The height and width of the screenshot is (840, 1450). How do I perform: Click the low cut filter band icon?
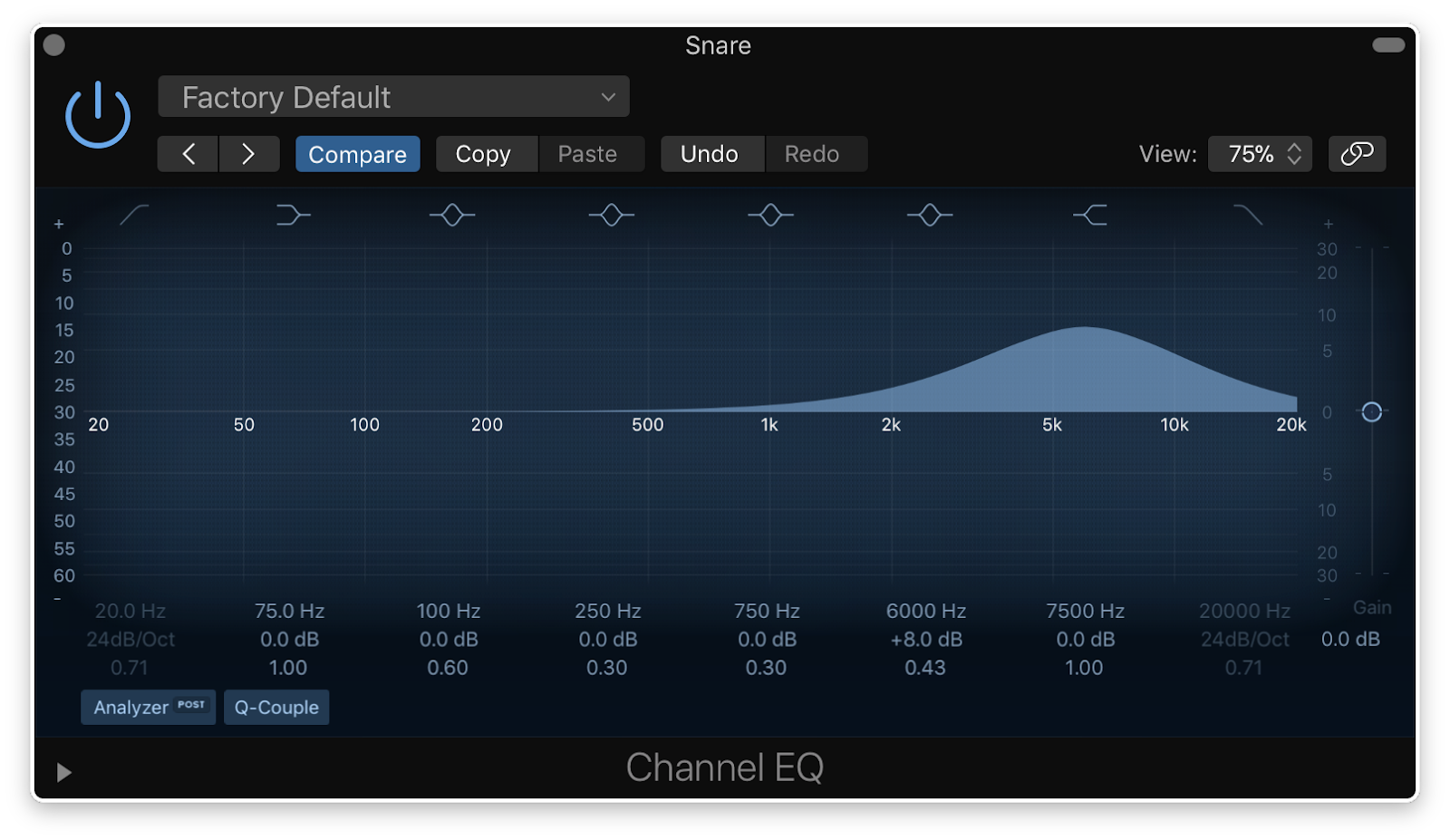(134, 215)
